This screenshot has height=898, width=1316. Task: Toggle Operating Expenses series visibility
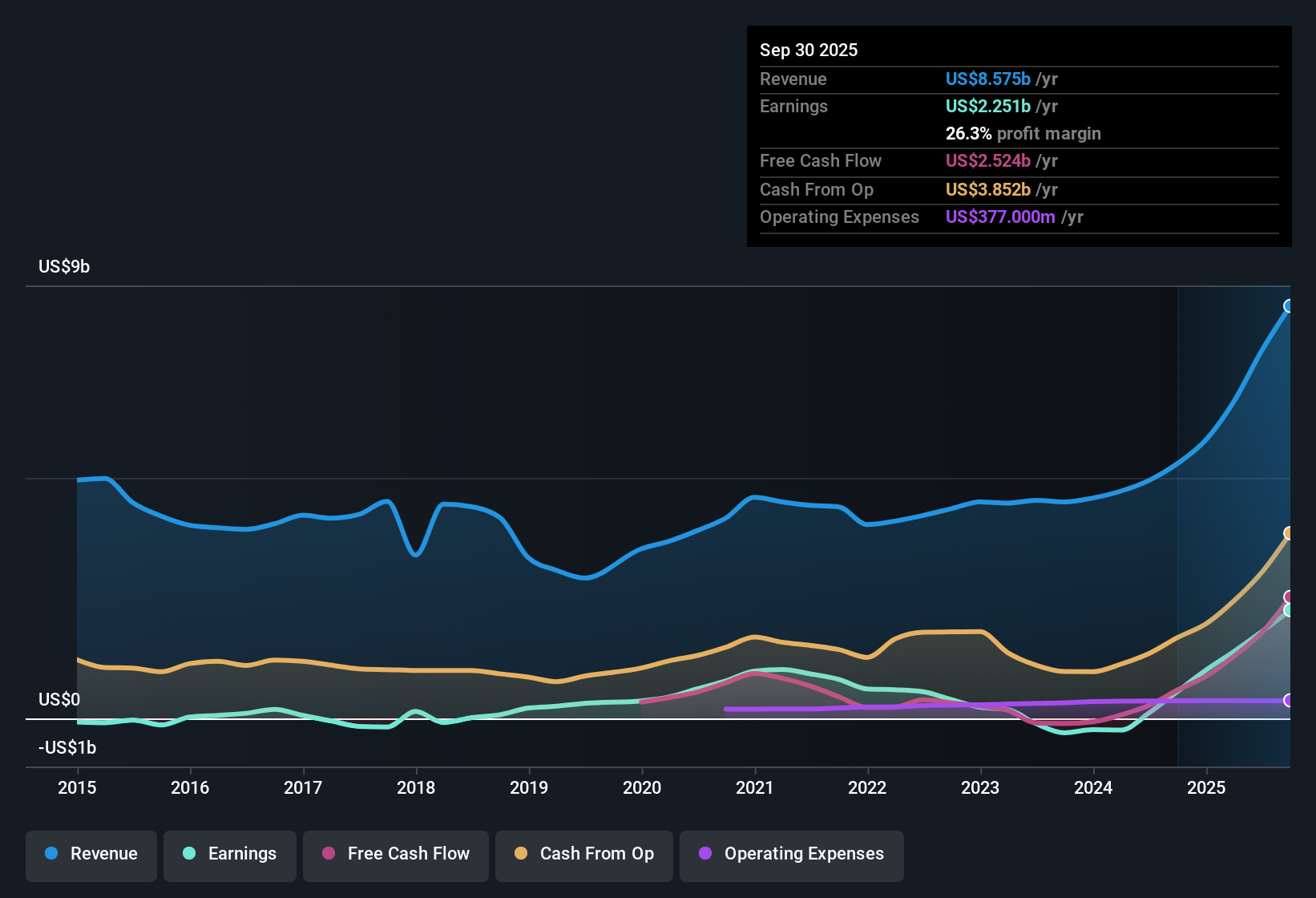791,854
